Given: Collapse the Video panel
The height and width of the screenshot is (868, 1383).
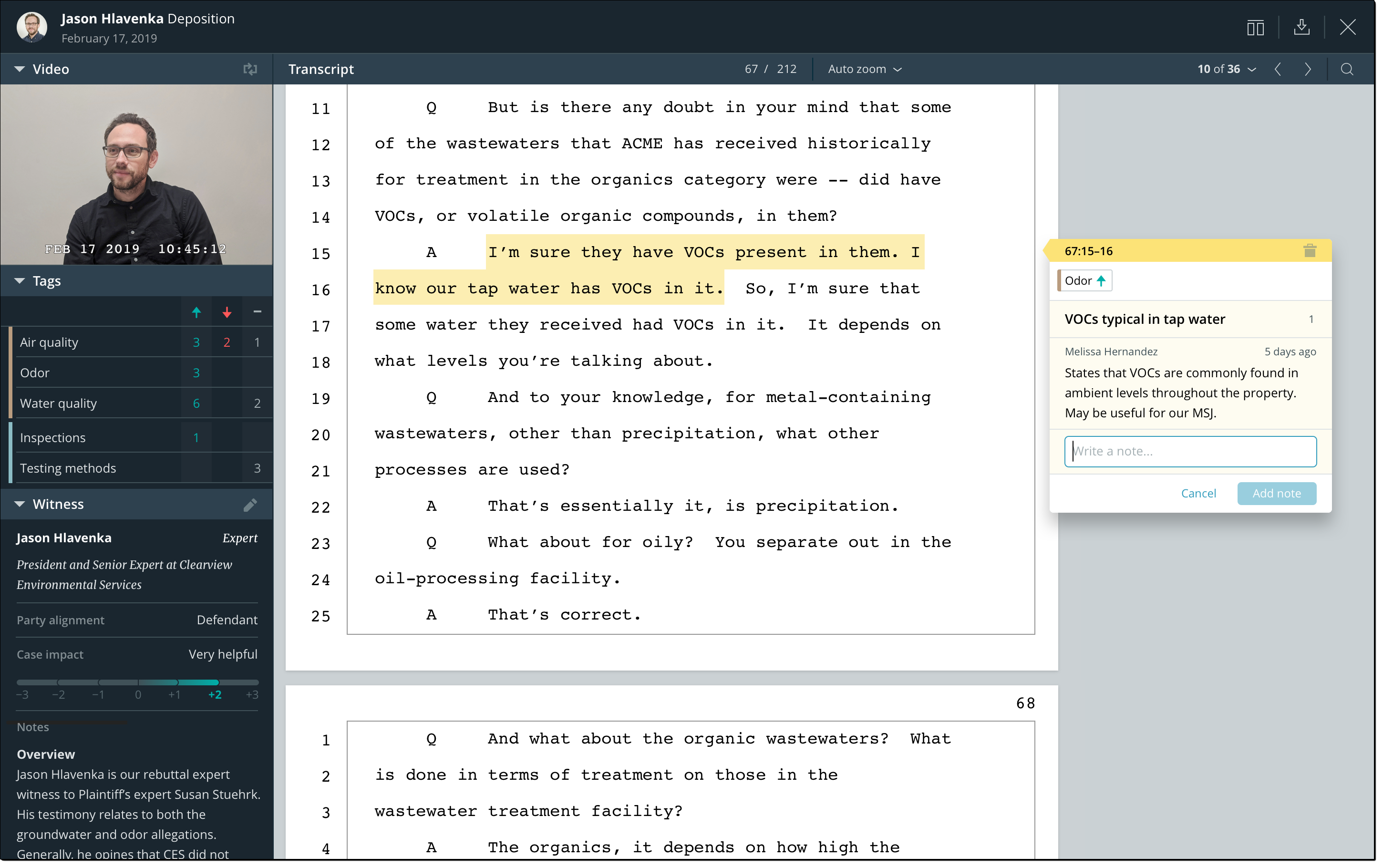Looking at the screenshot, I should pyautogui.click(x=20, y=70).
